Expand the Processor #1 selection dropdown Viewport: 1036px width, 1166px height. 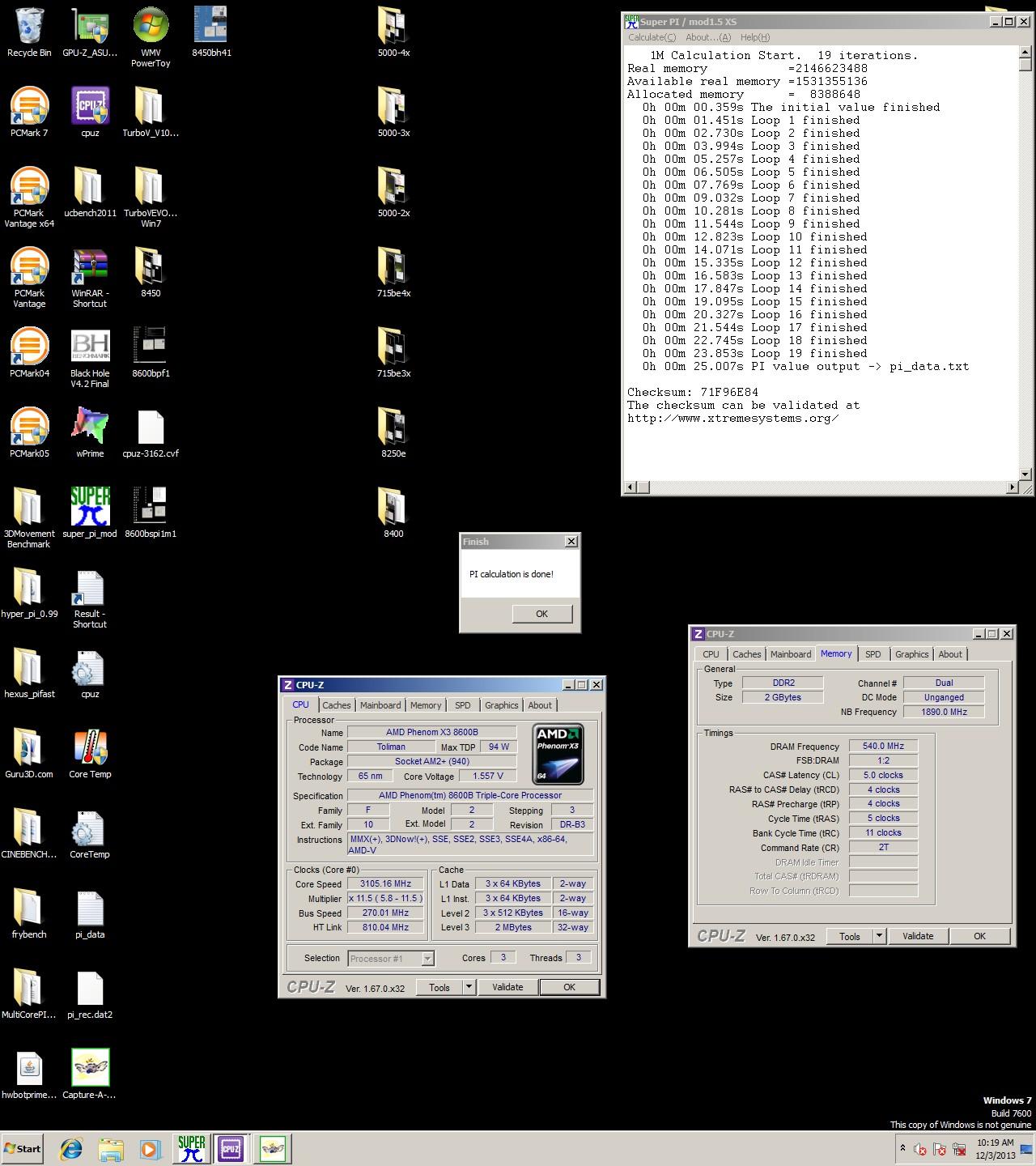[x=427, y=959]
